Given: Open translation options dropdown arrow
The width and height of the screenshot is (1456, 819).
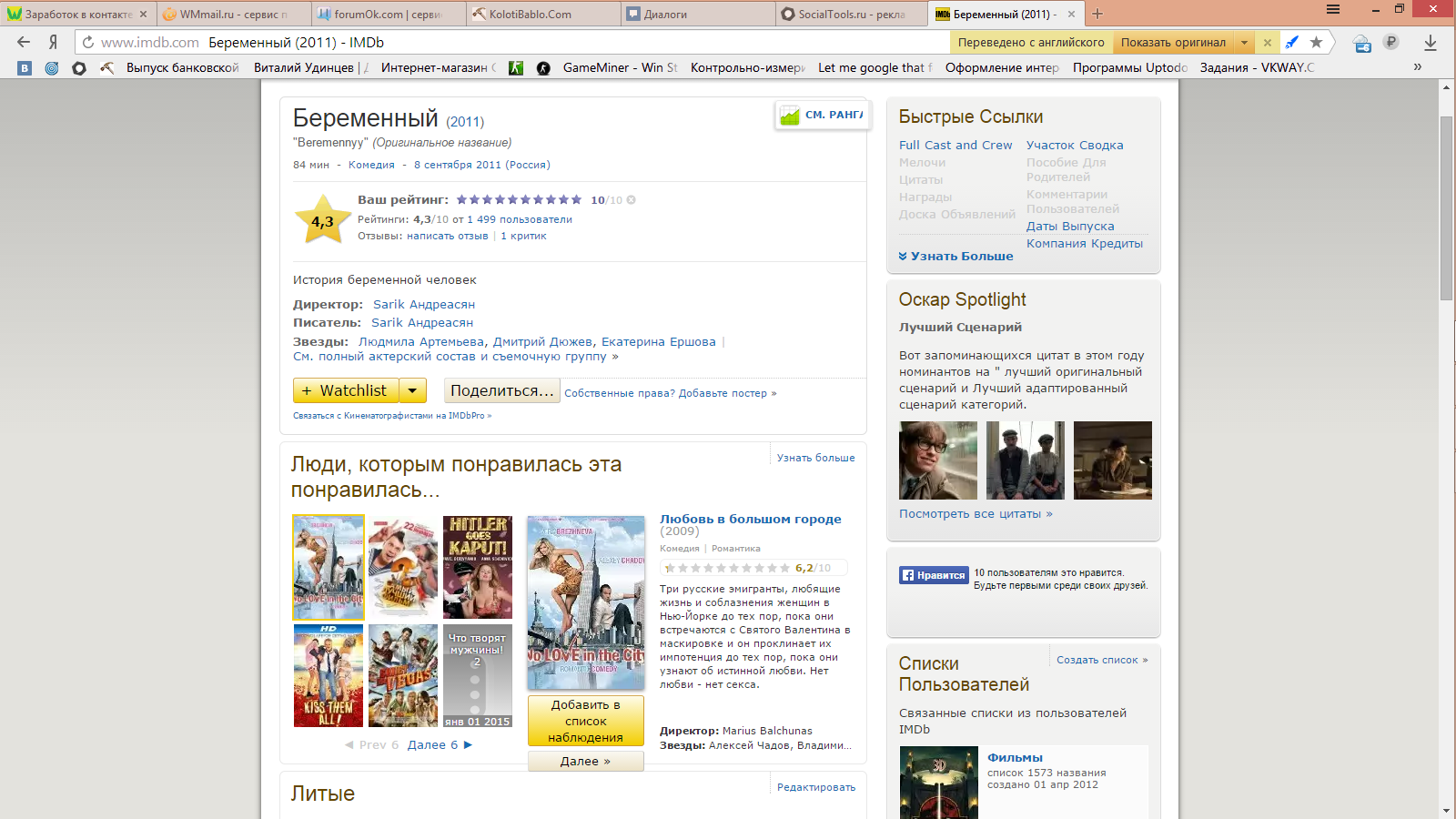Looking at the screenshot, I should click(1244, 42).
